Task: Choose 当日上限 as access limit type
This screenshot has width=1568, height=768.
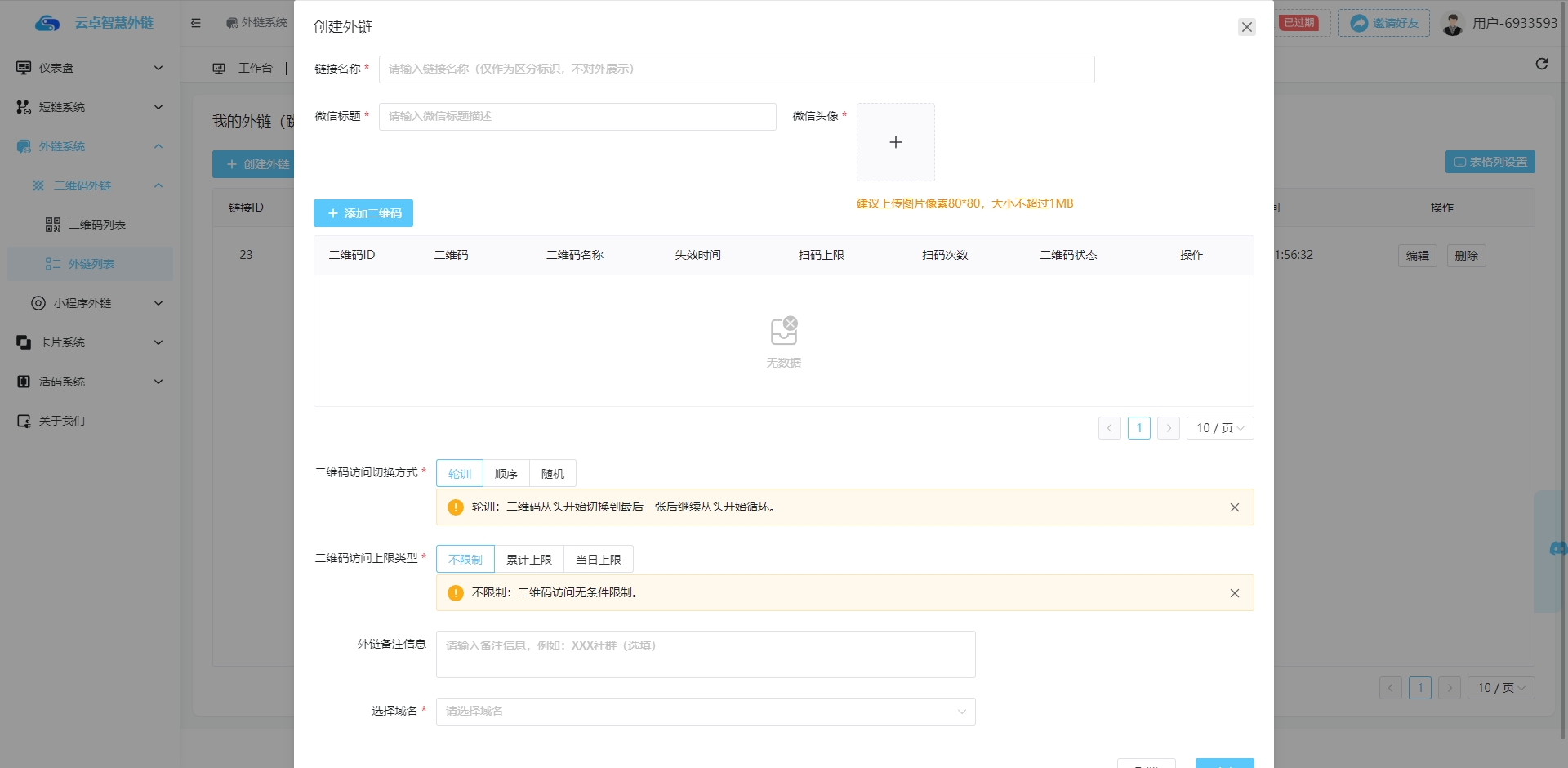Action: 599,560
